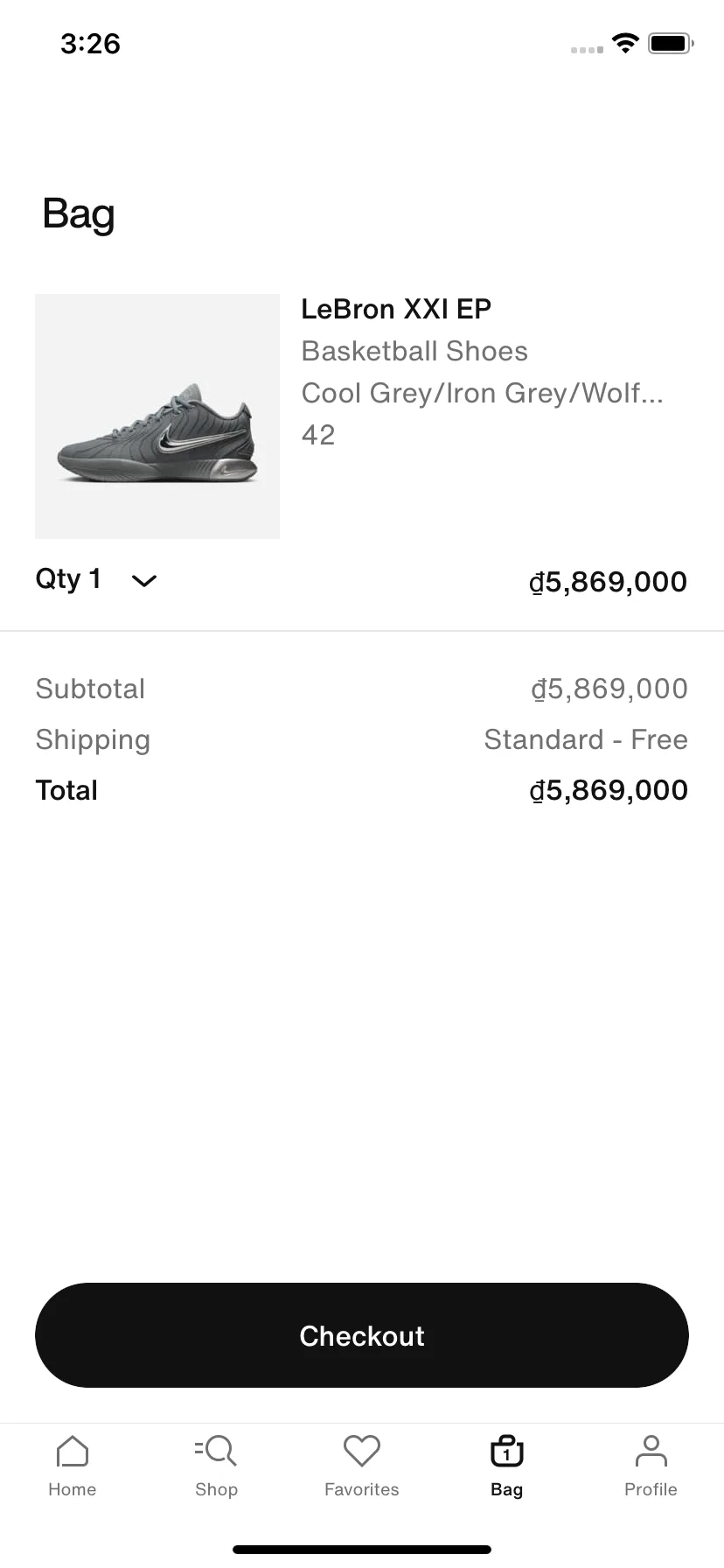This screenshot has width=724, height=1568.
Task: Switch to the Favorites tab label
Action: (x=362, y=1489)
